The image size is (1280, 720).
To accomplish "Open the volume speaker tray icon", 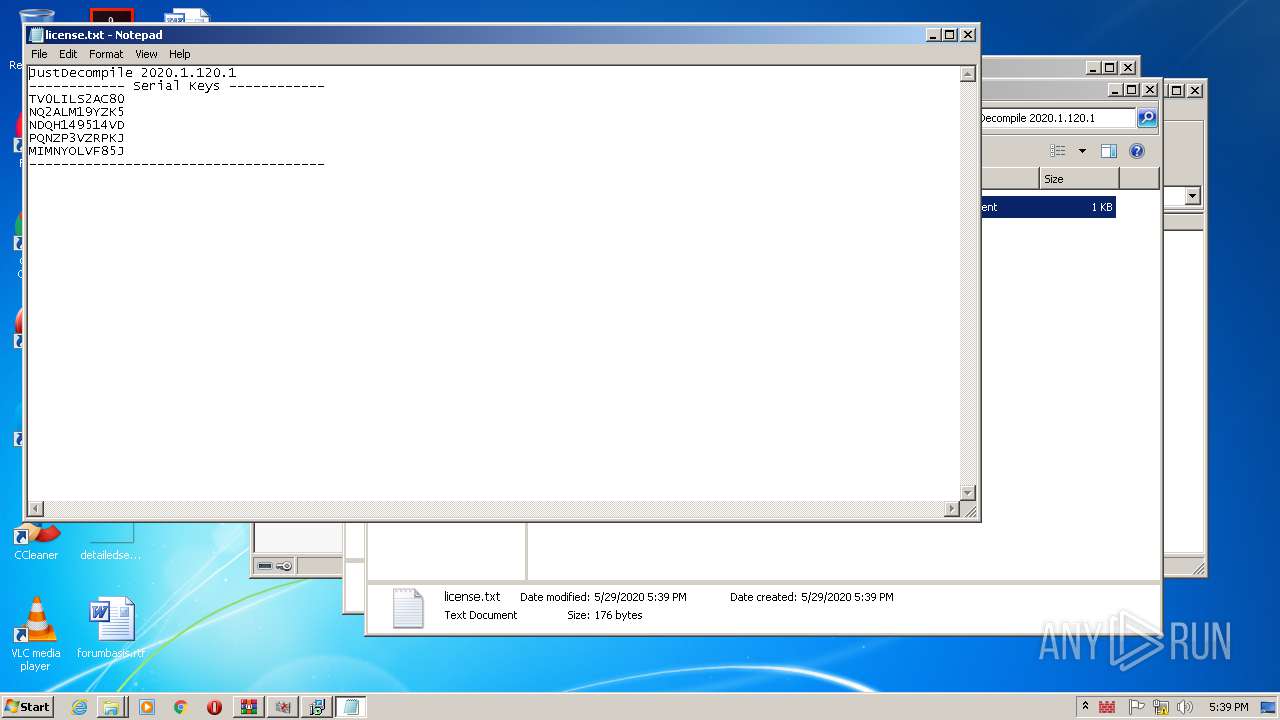I will point(1185,707).
